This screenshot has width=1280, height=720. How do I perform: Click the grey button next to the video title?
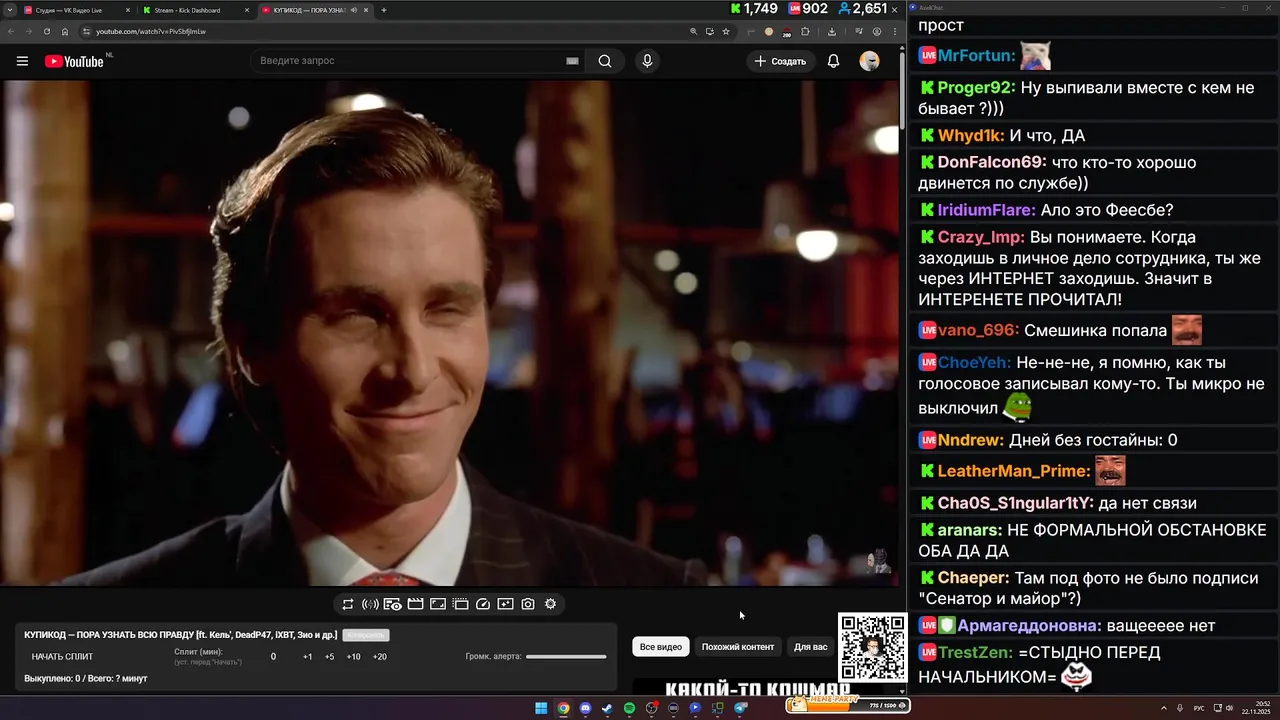(365, 635)
